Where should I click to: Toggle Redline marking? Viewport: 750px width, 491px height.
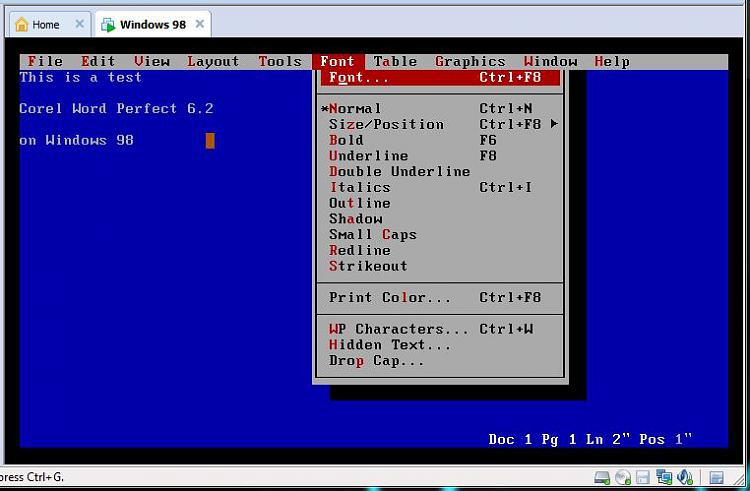point(440,251)
